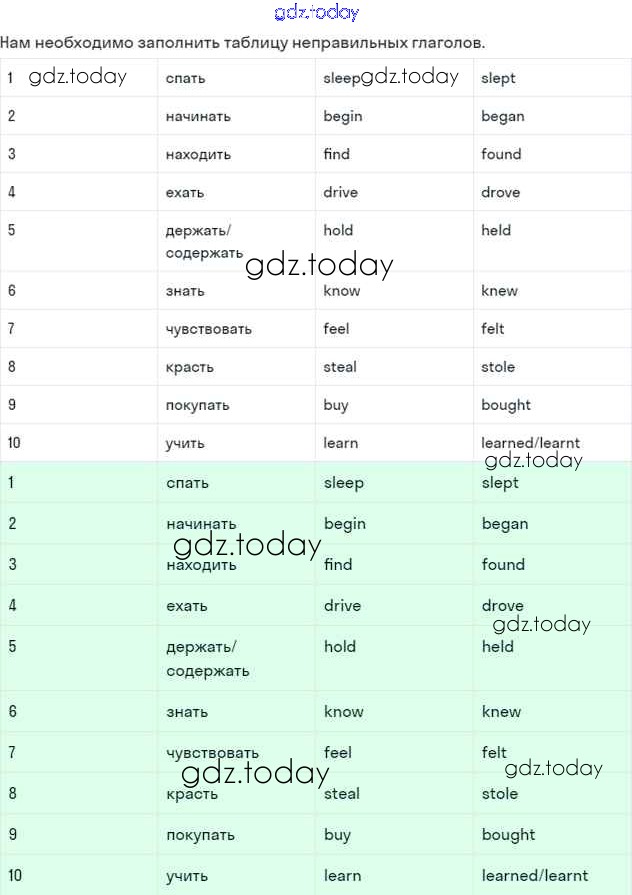Viewport: 632px width, 895px height.
Task: Select "находить" cell in the white table
Action: (198, 154)
